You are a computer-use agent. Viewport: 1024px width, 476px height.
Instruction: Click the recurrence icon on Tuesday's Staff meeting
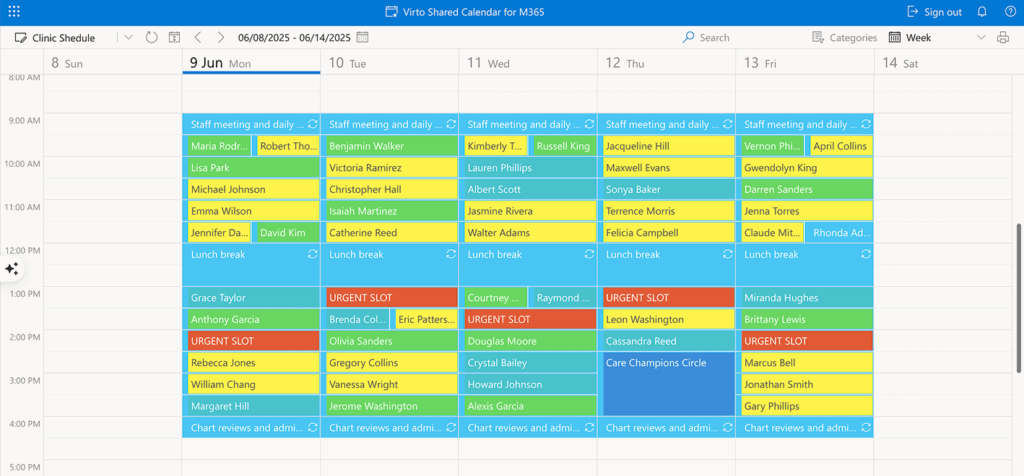tap(451, 124)
